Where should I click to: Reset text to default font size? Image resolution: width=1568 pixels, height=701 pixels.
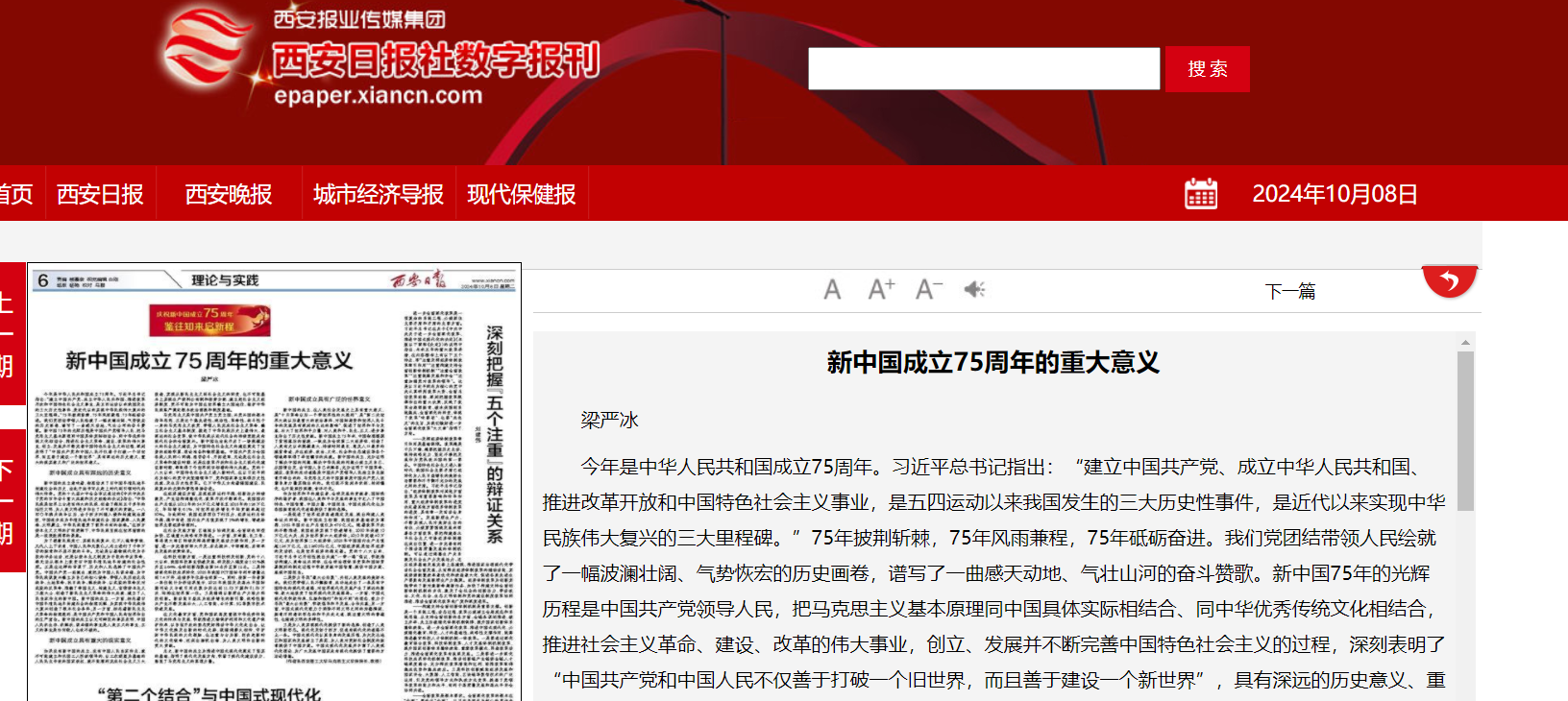[832, 289]
